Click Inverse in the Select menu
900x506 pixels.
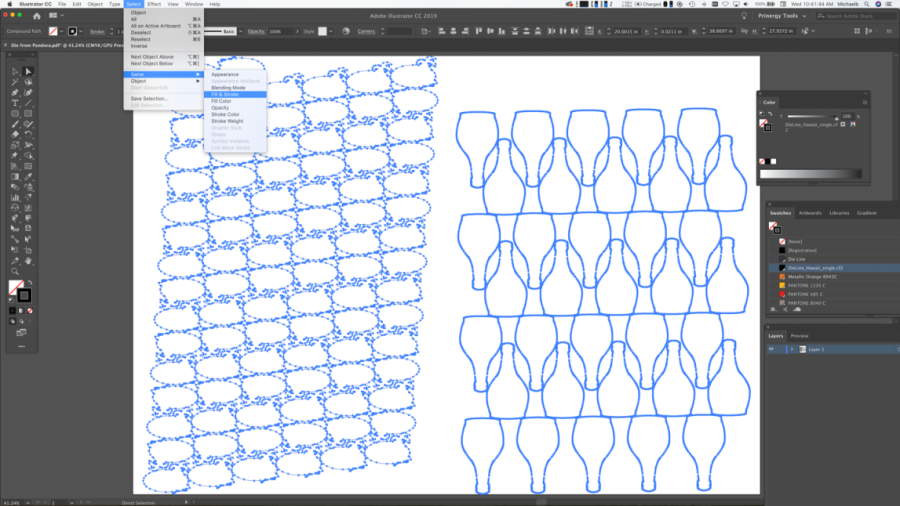tap(139, 45)
